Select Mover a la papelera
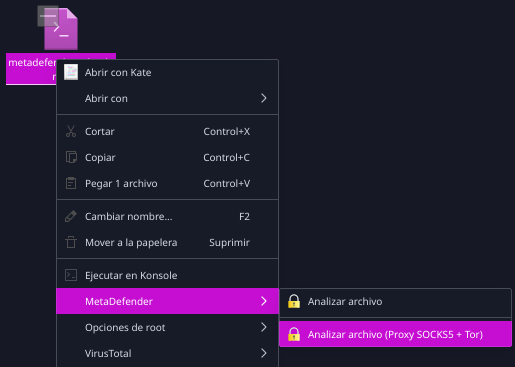Image resolution: width=515 pixels, height=367 pixels. pyautogui.click(x=167, y=242)
